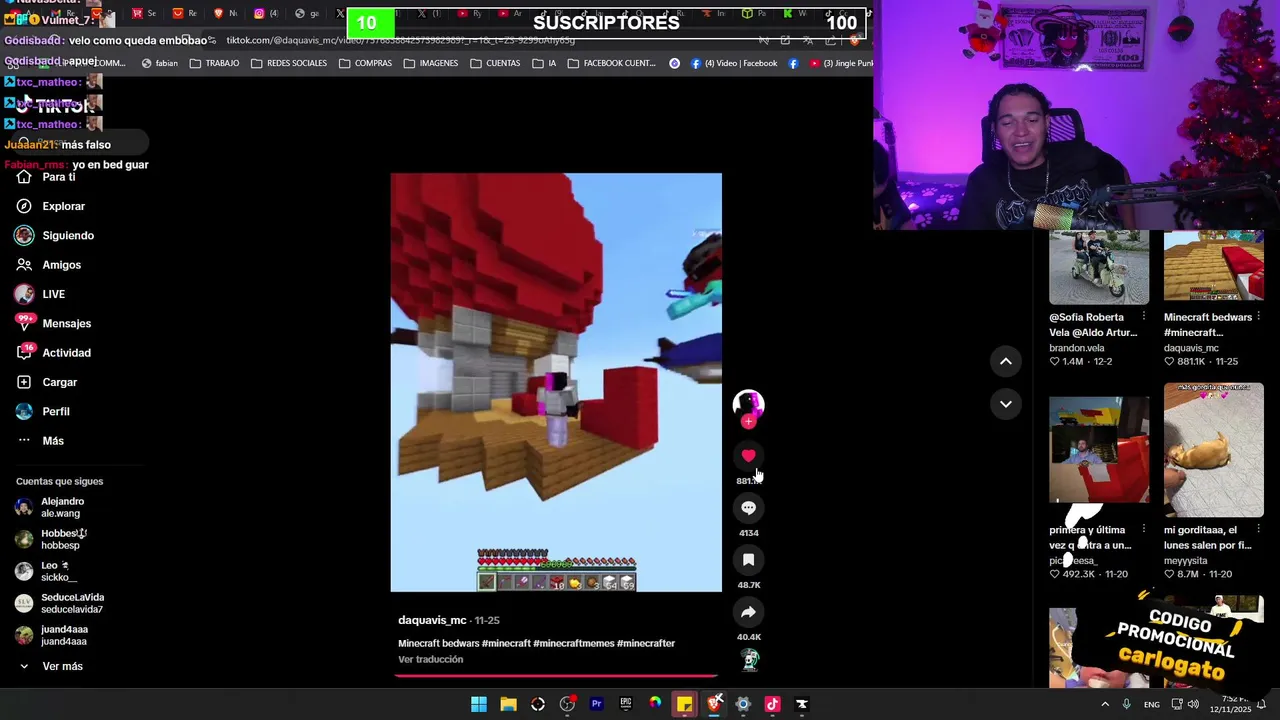The width and height of the screenshot is (1280, 720).
Task: Share the video with the arrow icon
Action: 748,612
